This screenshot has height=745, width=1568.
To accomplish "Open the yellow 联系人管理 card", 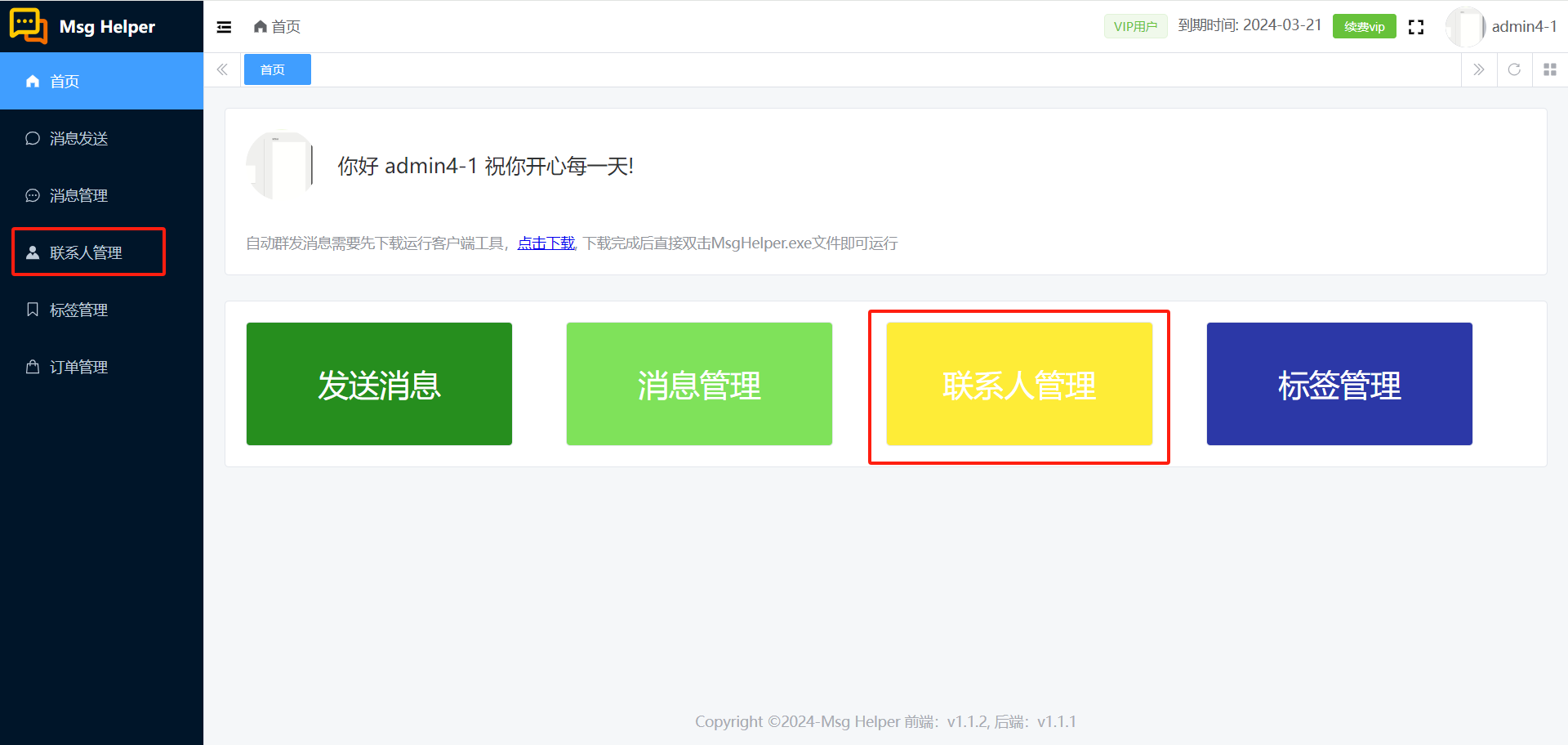I will pos(1018,384).
